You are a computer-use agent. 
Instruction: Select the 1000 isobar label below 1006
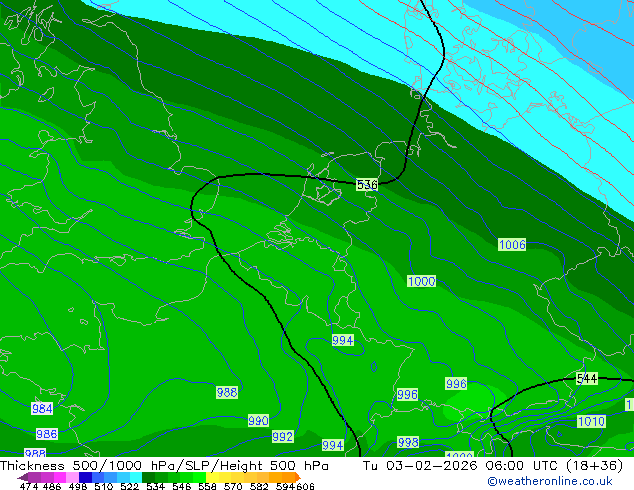tap(421, 281)
